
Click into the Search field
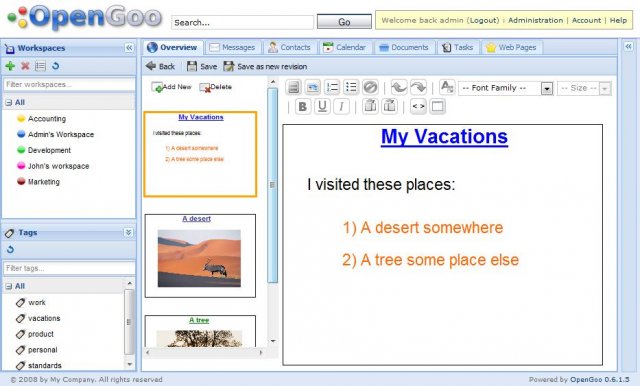(242, 22)
